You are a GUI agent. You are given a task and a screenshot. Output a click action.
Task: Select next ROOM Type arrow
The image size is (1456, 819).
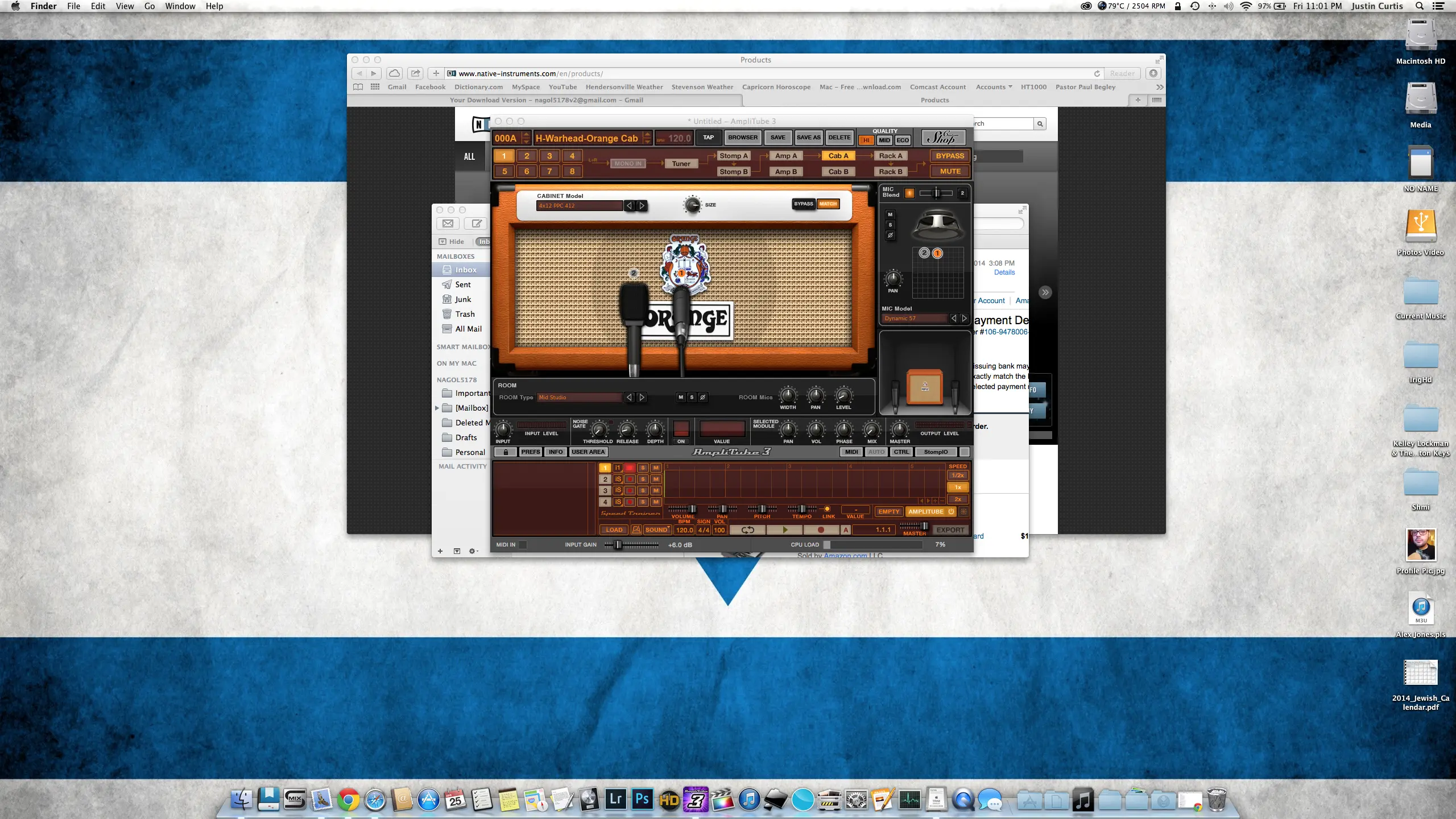click(642, 397)
